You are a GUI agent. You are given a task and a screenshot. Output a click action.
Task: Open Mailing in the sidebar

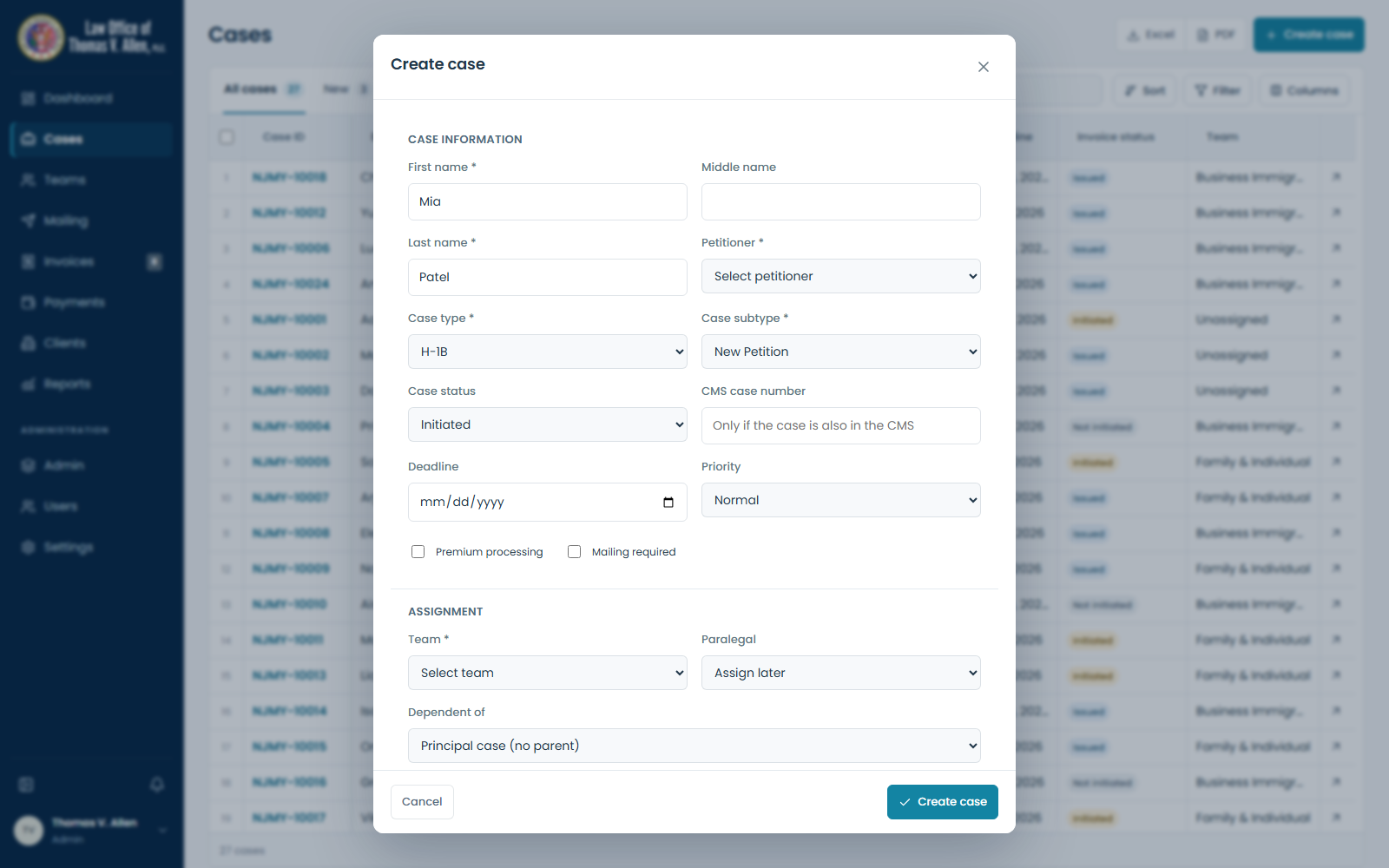[91, 220]
